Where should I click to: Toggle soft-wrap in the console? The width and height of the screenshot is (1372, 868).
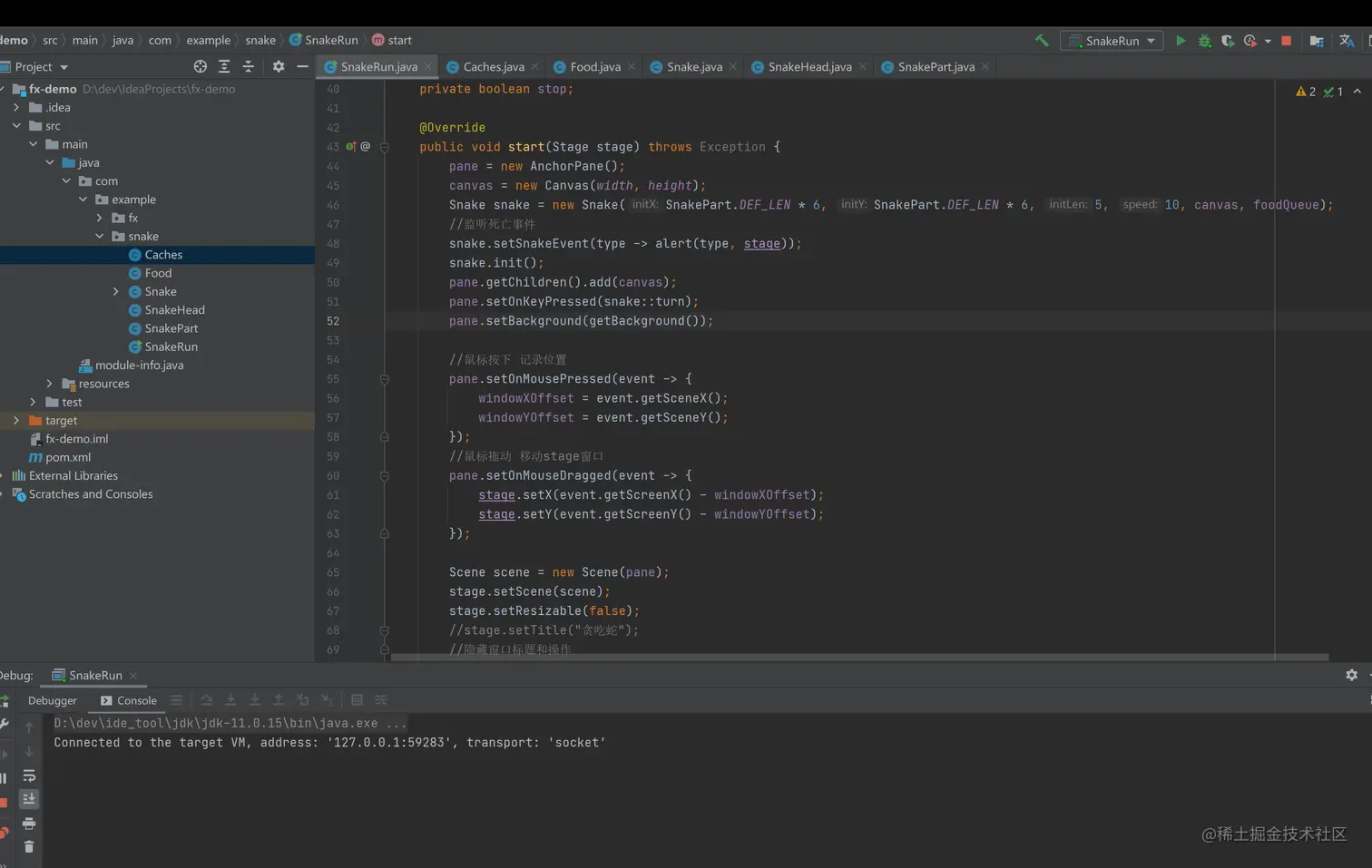click(29, 776)
